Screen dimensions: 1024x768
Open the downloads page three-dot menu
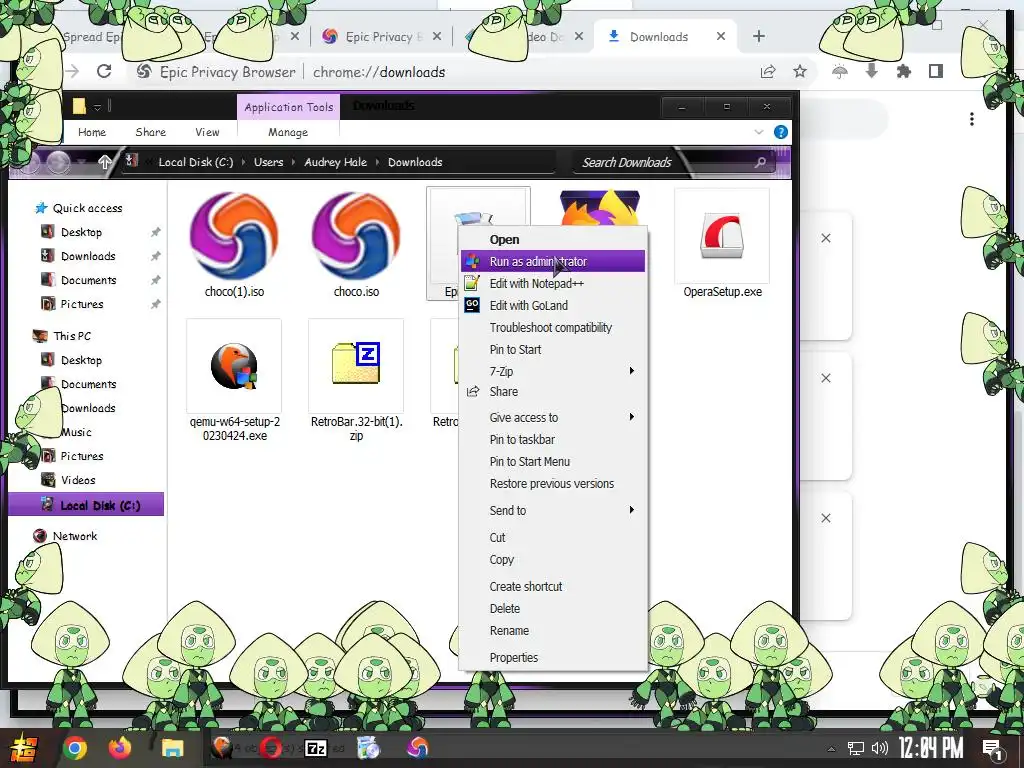972,119
